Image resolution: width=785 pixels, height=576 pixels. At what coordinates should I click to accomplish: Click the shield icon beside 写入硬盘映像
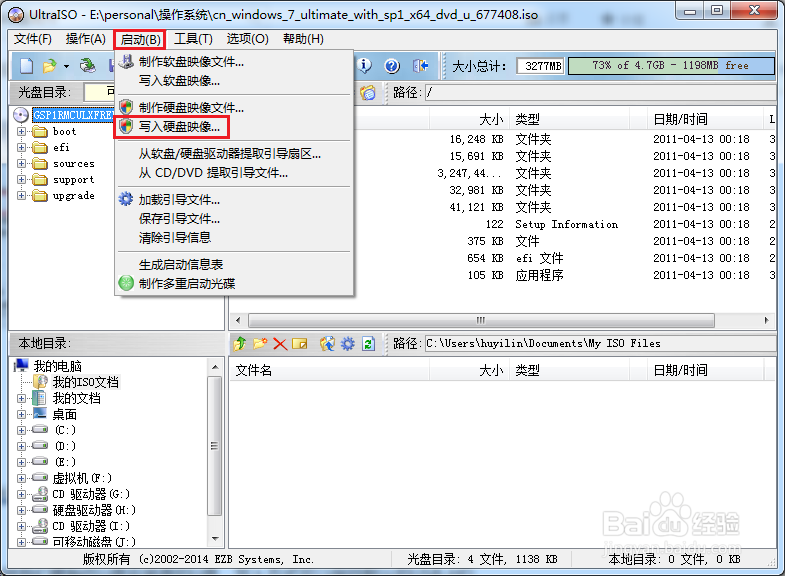pos(126,127)
